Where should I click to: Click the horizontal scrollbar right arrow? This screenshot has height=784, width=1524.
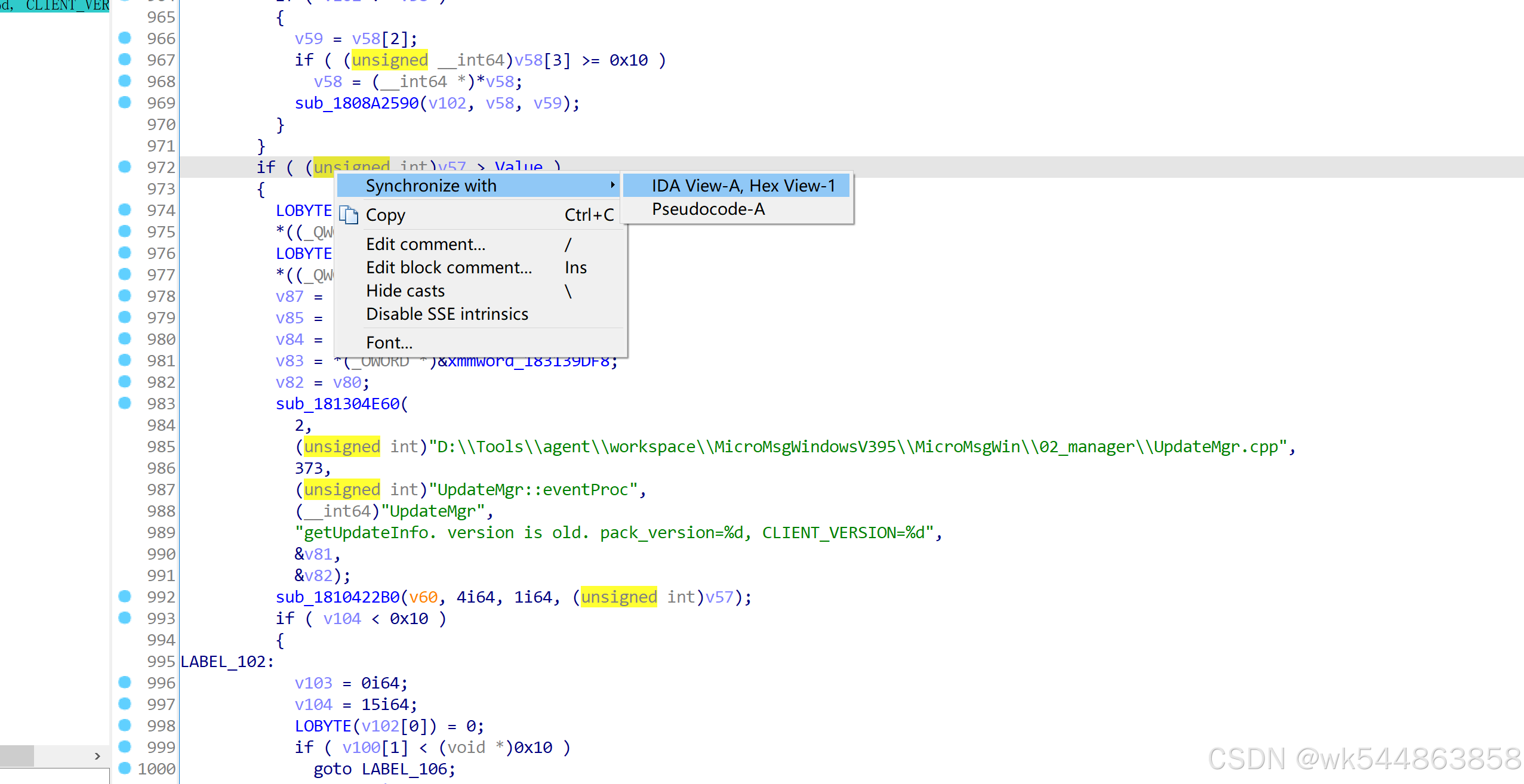[x=97, y=756]
